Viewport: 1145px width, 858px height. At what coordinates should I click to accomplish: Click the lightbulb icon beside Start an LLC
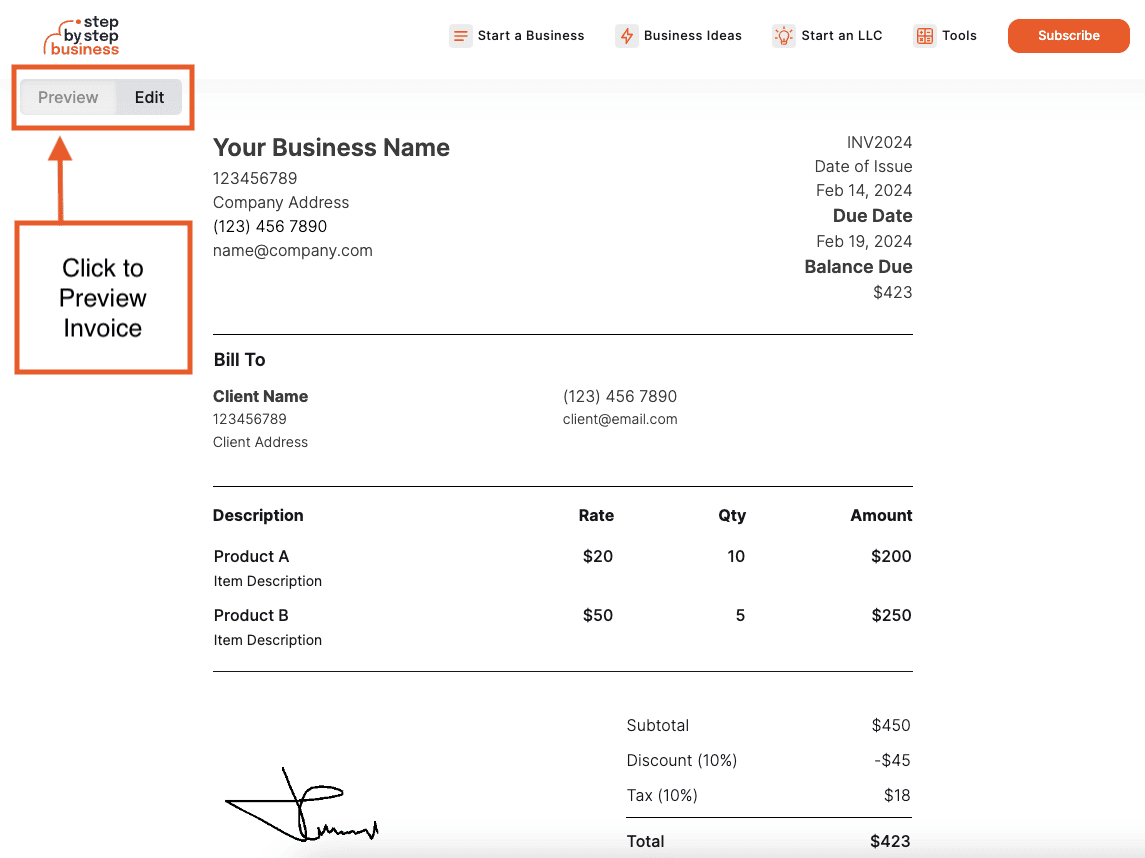[x=784, y=36]
